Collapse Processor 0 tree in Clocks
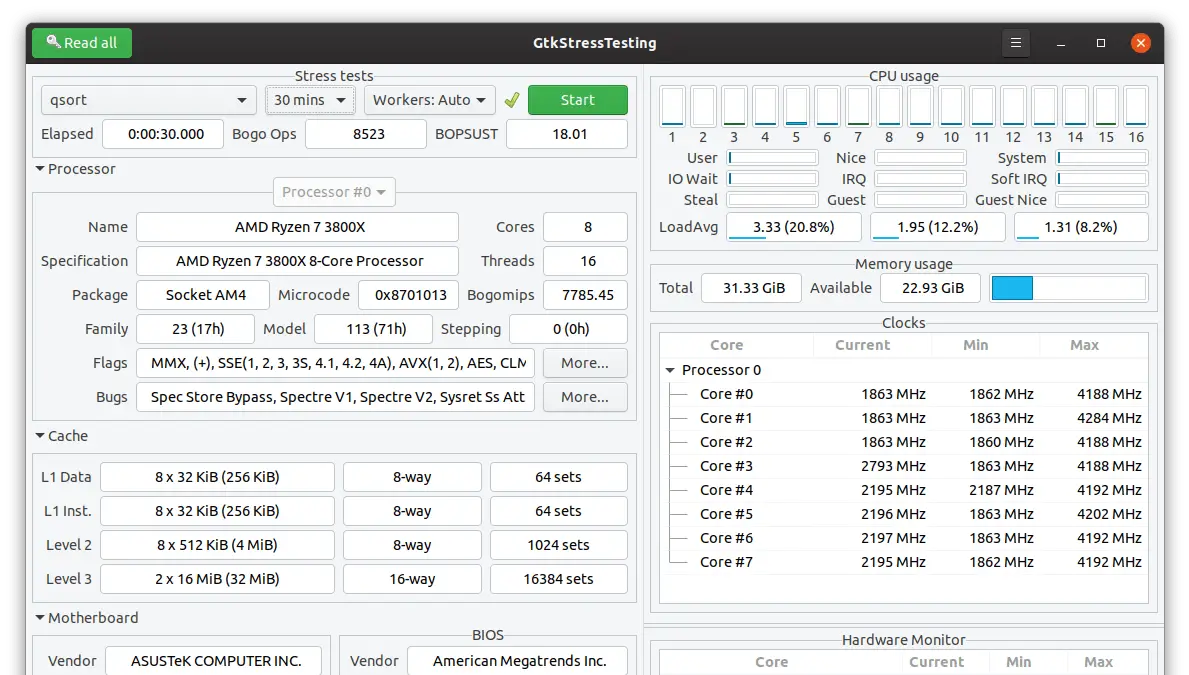 [671, 370]
